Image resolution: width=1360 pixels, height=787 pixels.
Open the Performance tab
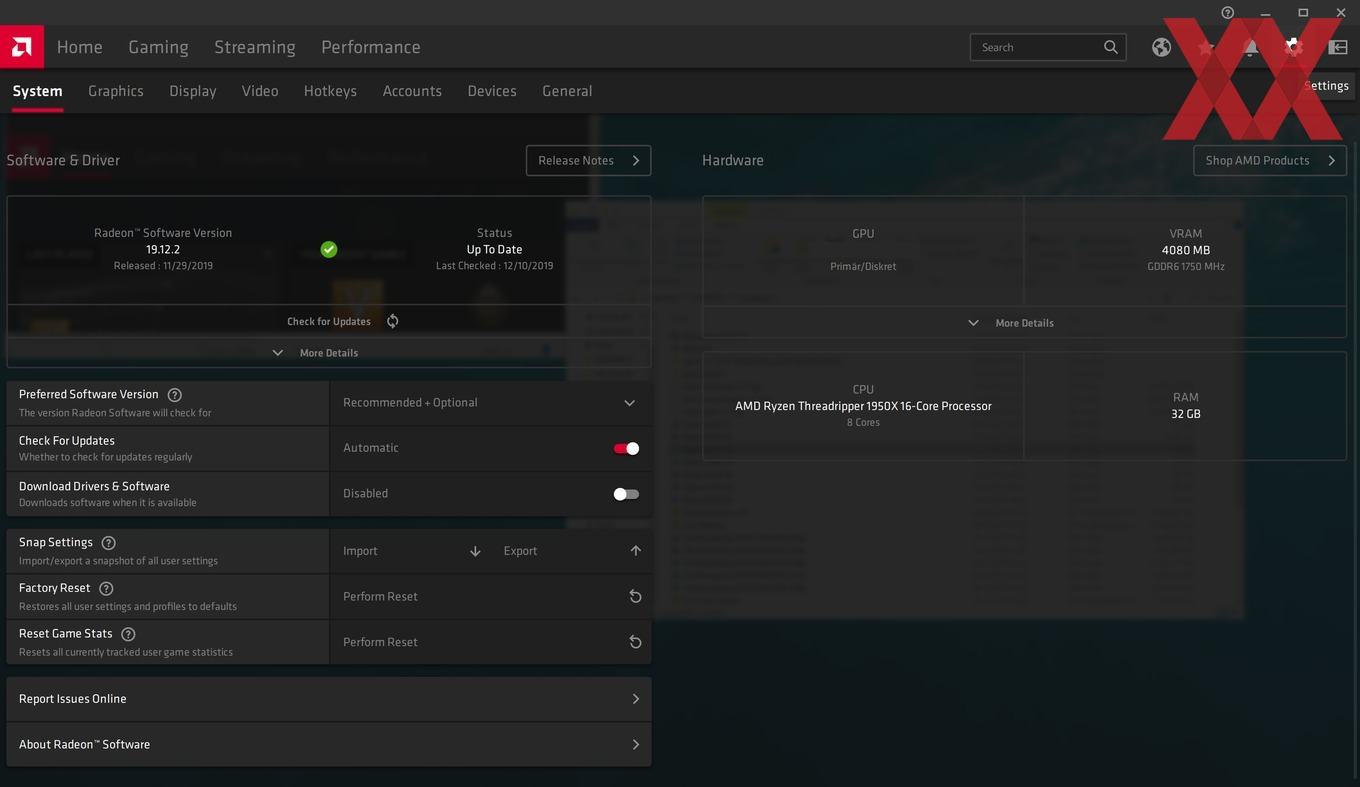pos(371,47)
